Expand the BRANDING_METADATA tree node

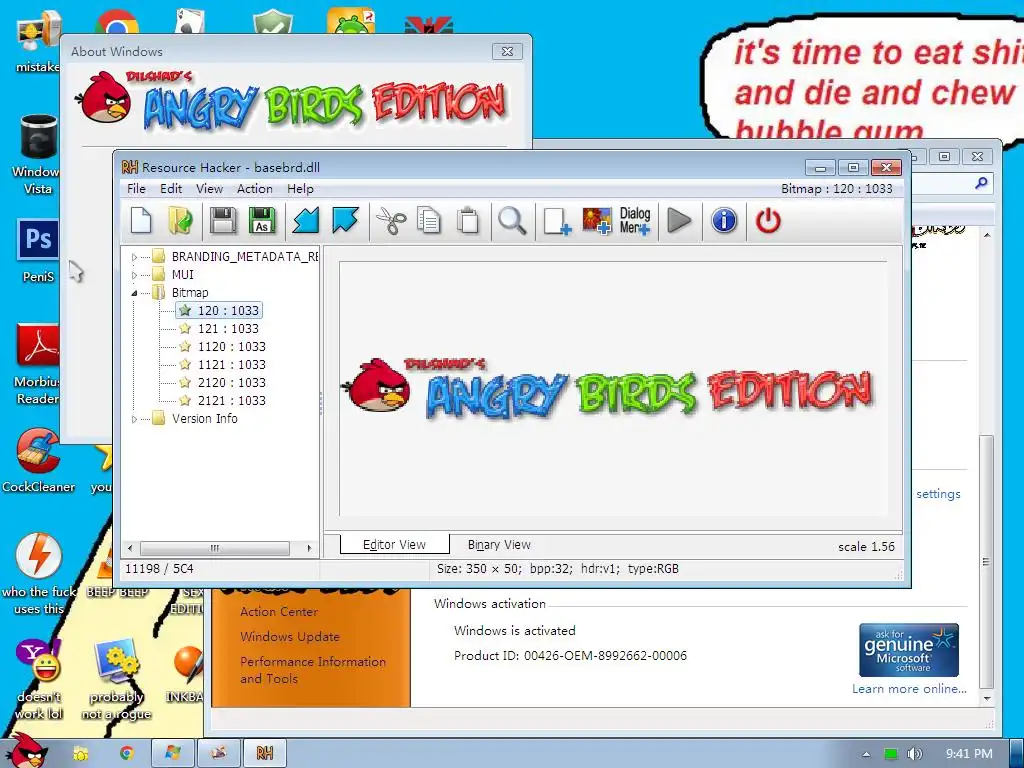135,257
